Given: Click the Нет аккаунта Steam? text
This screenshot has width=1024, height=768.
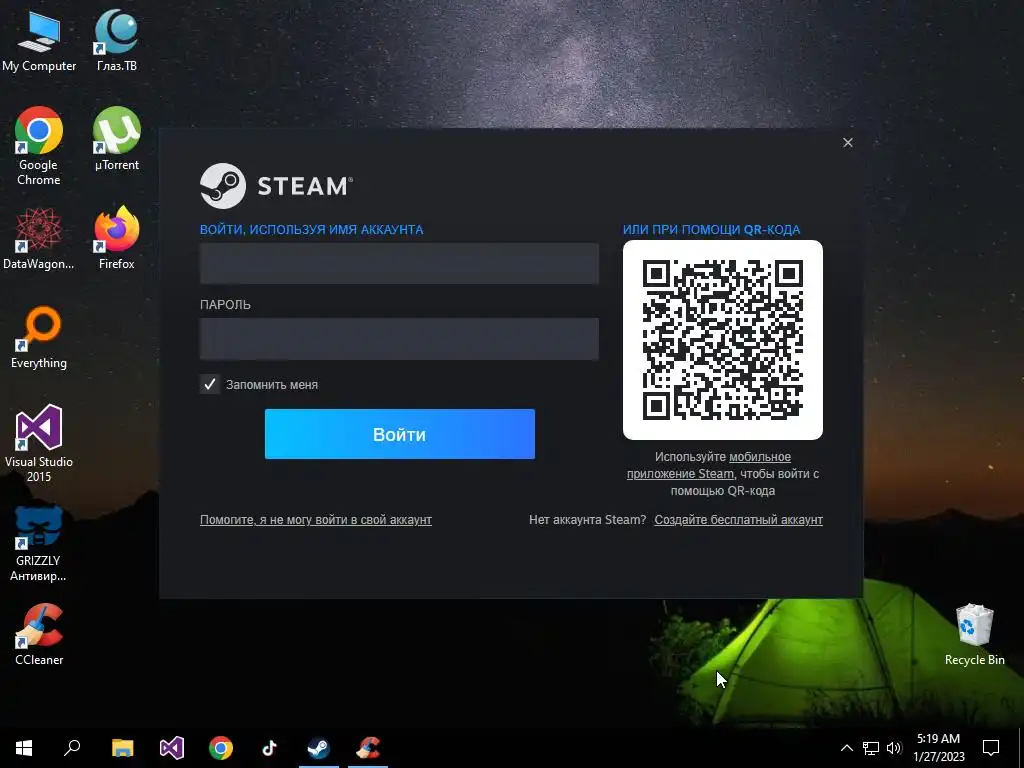Looking at the screenshot, I should [587, 520].
